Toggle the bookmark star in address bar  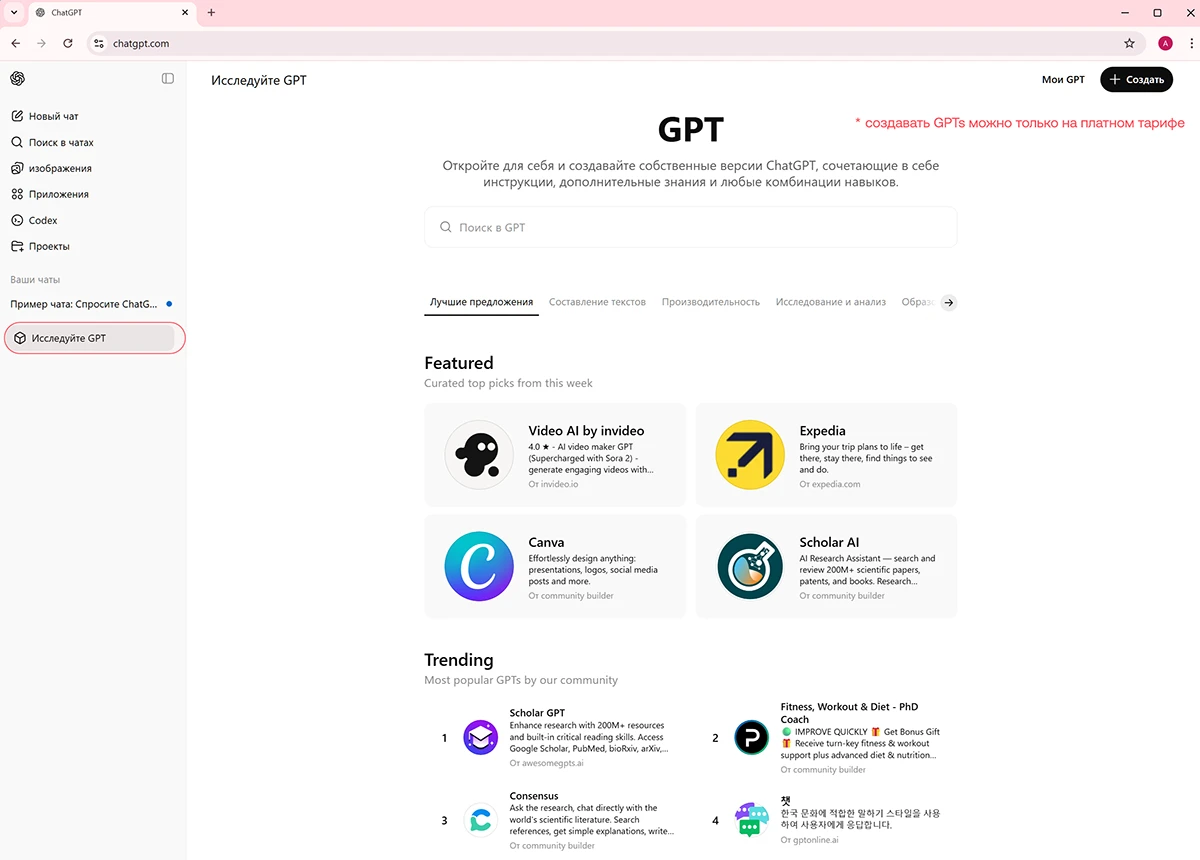click(x=1129, y=43)
